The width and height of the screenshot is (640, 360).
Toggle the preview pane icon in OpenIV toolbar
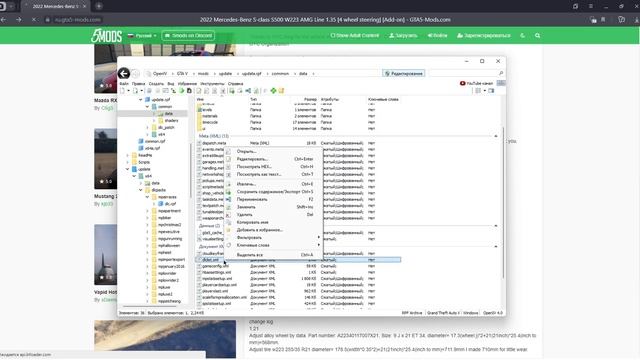[x=491, y=91]
